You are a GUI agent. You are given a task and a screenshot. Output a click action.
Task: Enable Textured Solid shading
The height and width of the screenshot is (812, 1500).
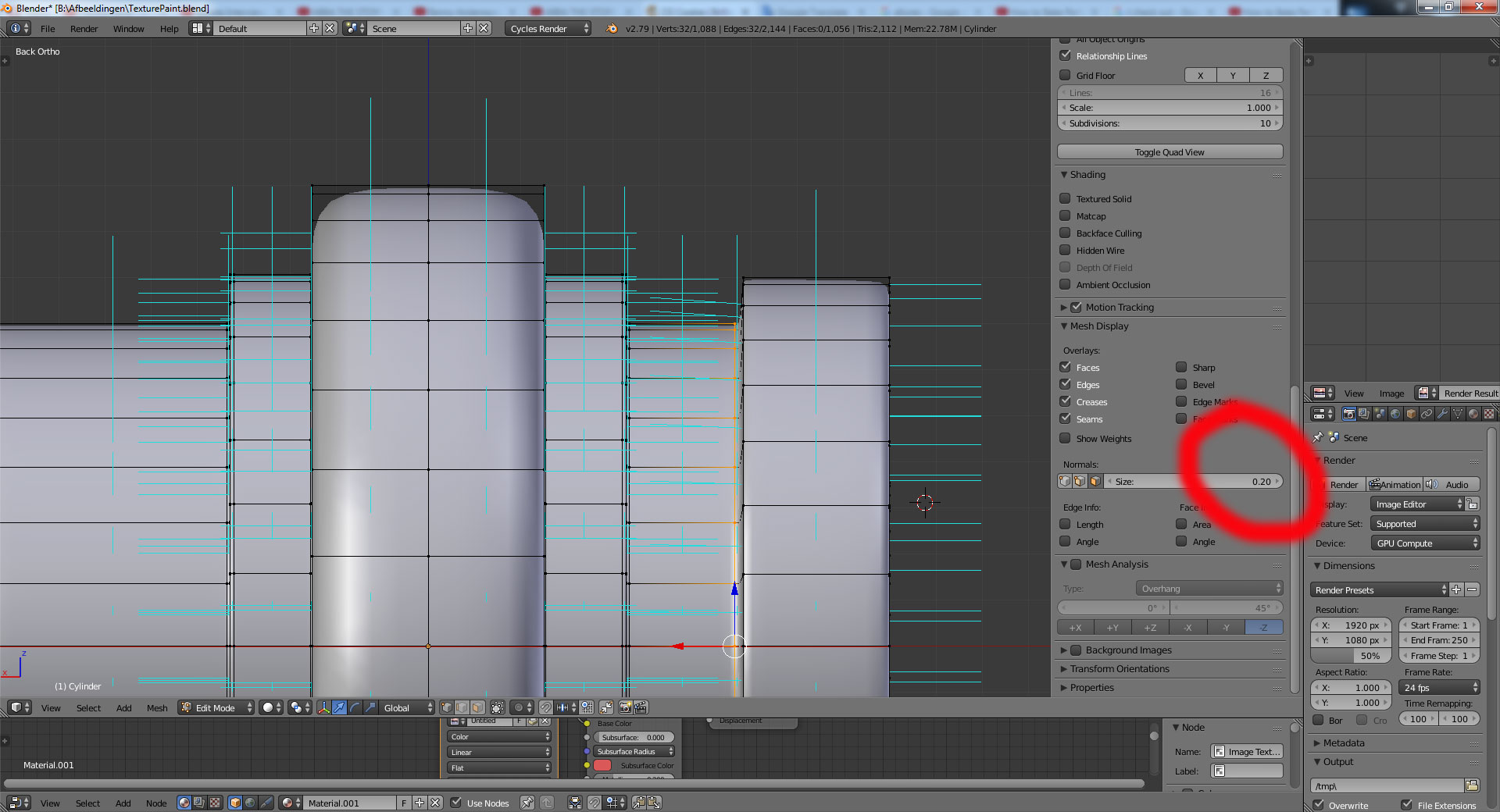click(x=1066, y=198)
